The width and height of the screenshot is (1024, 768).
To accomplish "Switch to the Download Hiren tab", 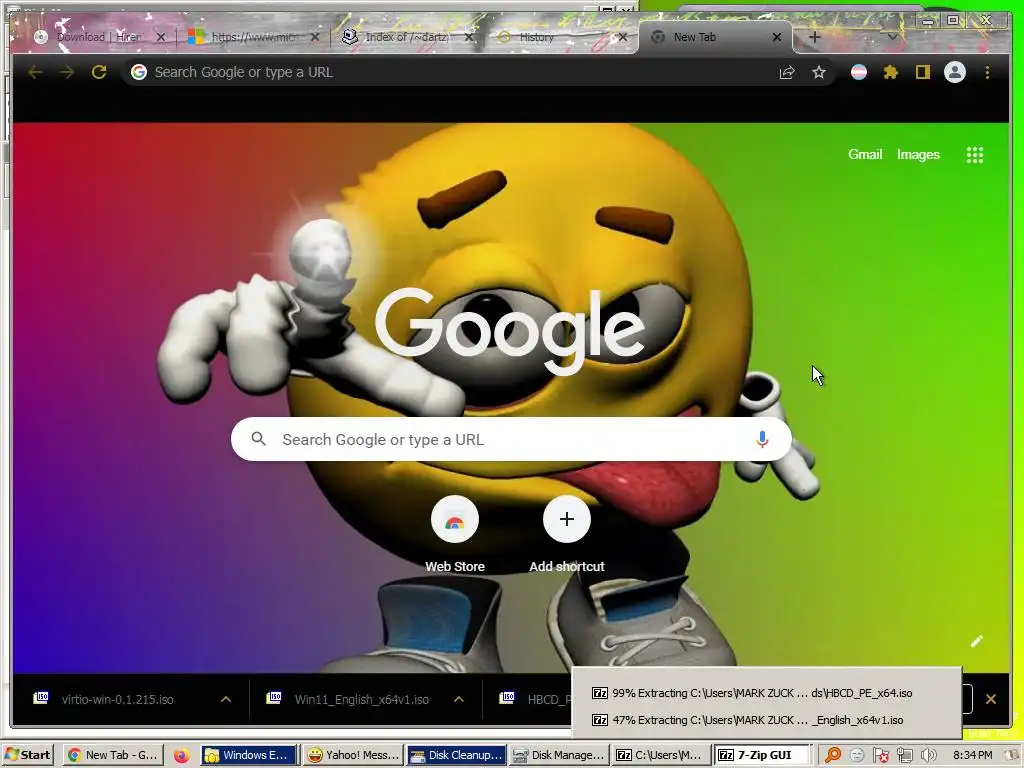I will coord(98,37).
